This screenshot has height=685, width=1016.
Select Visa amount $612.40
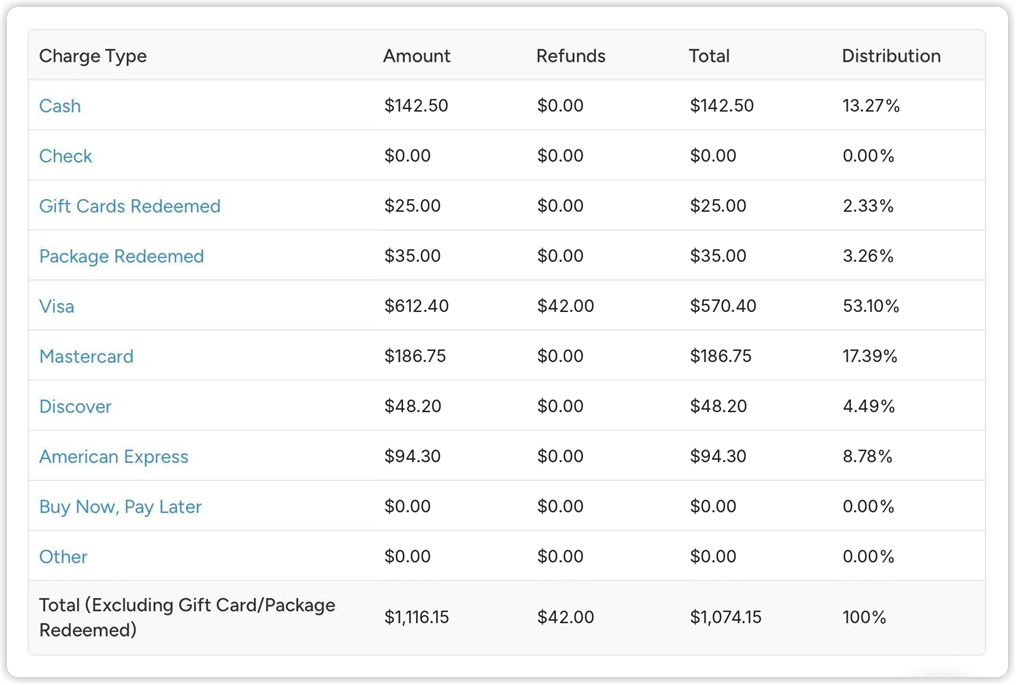coord(416,306)
